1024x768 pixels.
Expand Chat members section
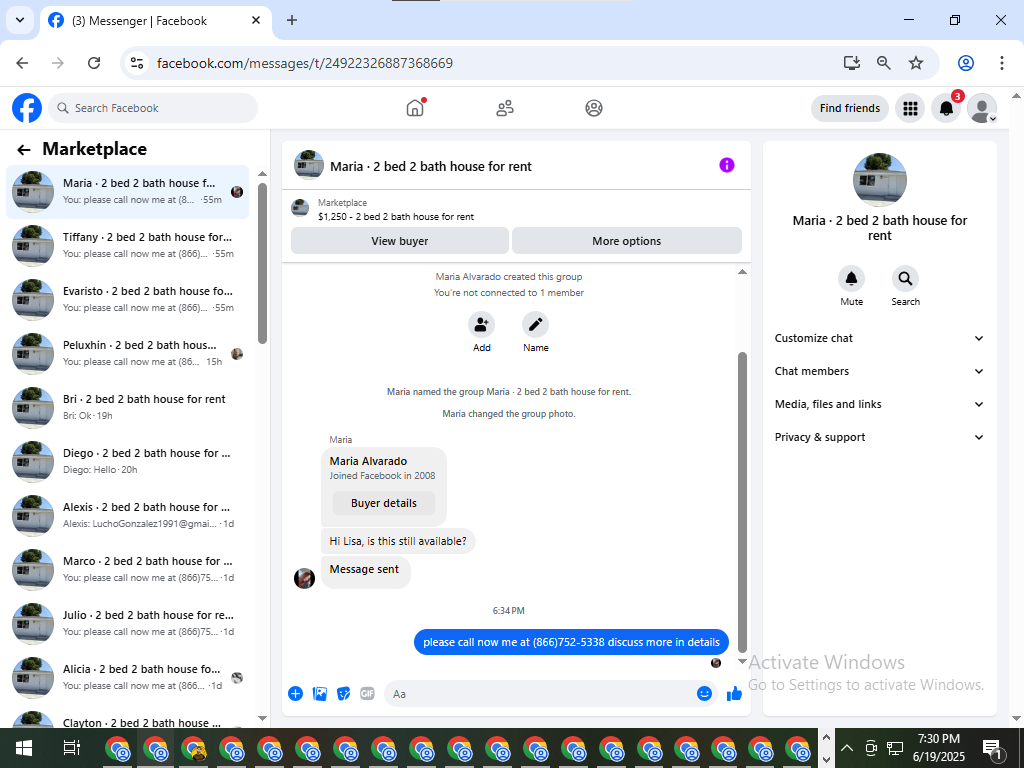point(879,371)
